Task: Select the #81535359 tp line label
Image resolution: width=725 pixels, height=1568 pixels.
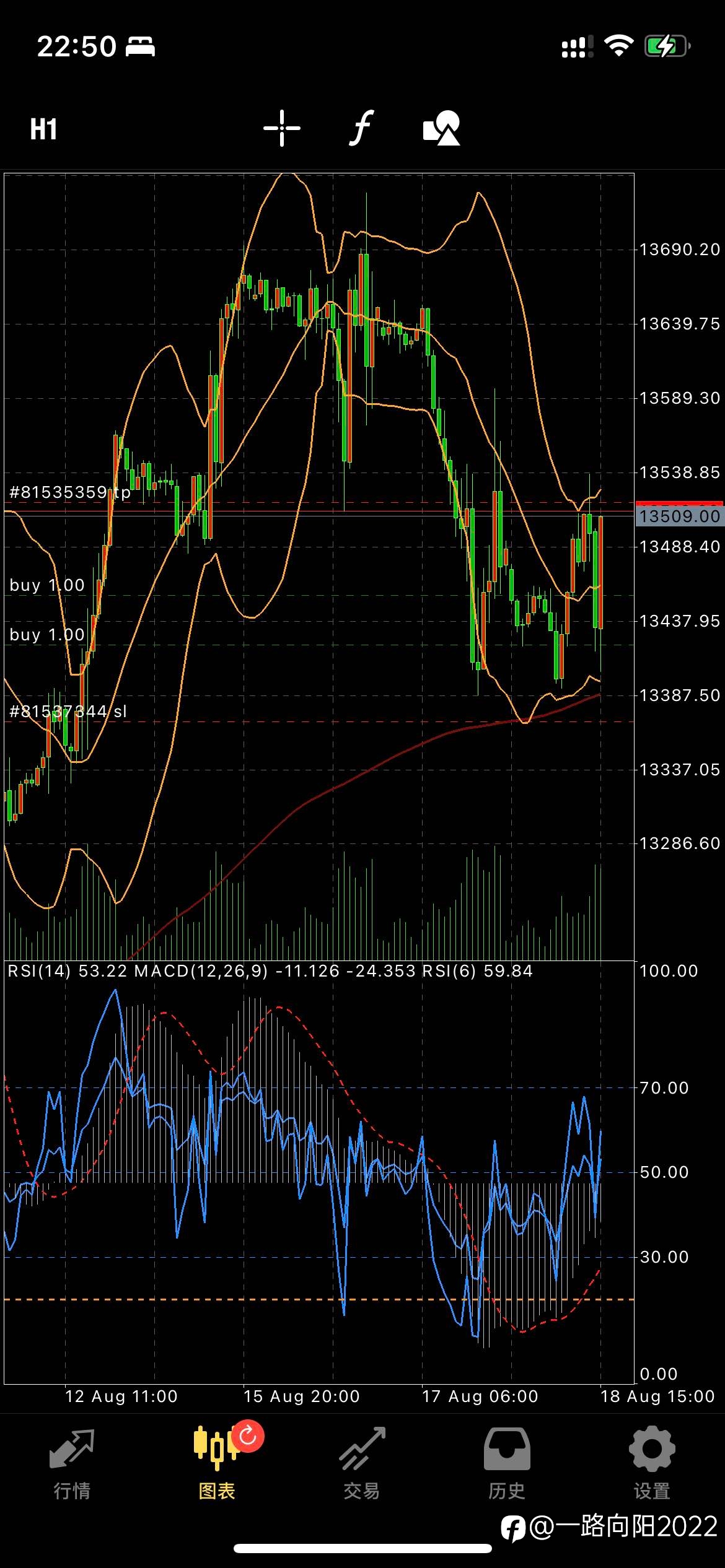Action: click(70, 492)
